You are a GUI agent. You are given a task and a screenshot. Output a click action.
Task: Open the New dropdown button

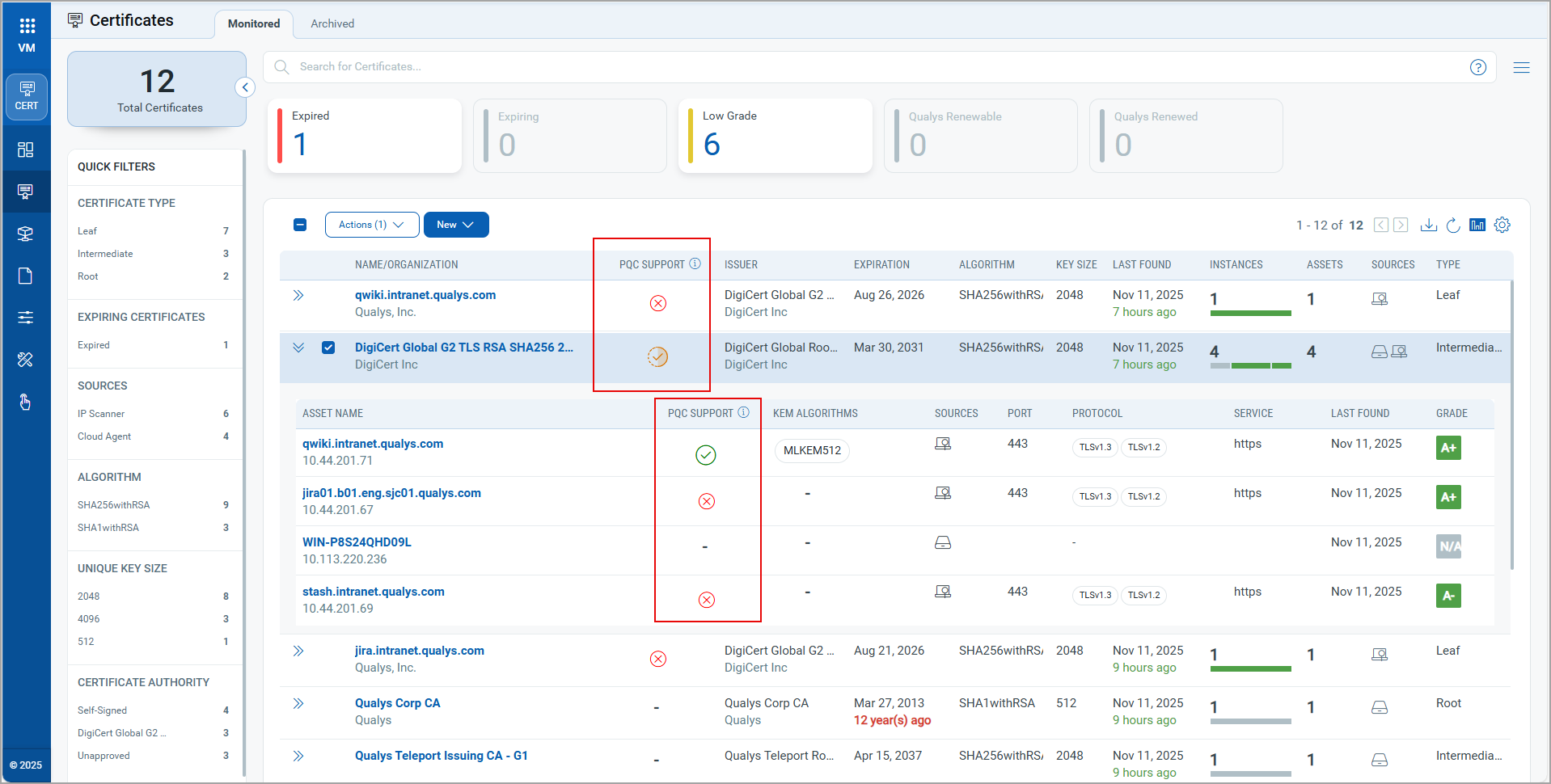tap(455, 225)
